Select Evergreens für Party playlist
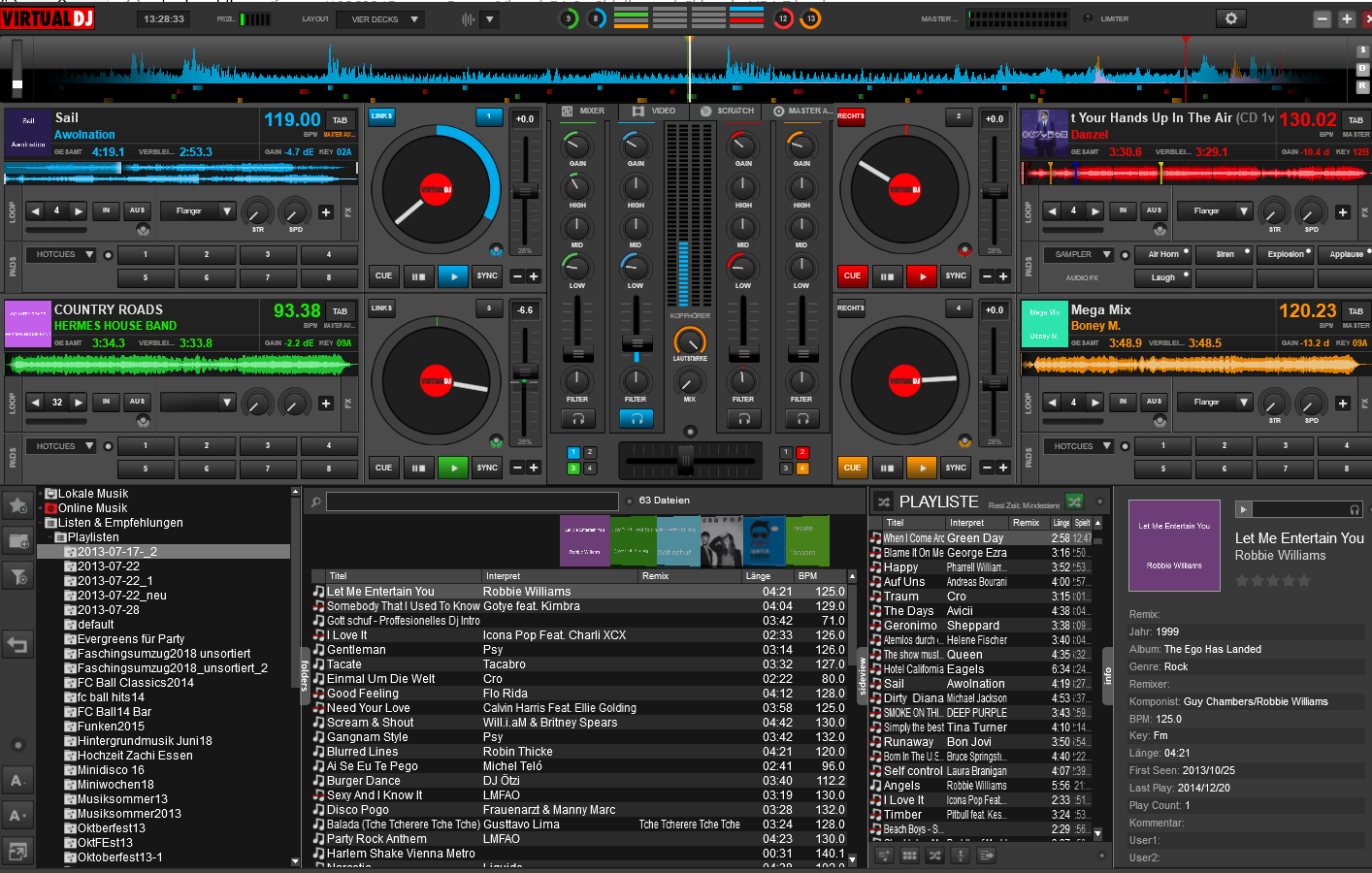 pos(131,639)
